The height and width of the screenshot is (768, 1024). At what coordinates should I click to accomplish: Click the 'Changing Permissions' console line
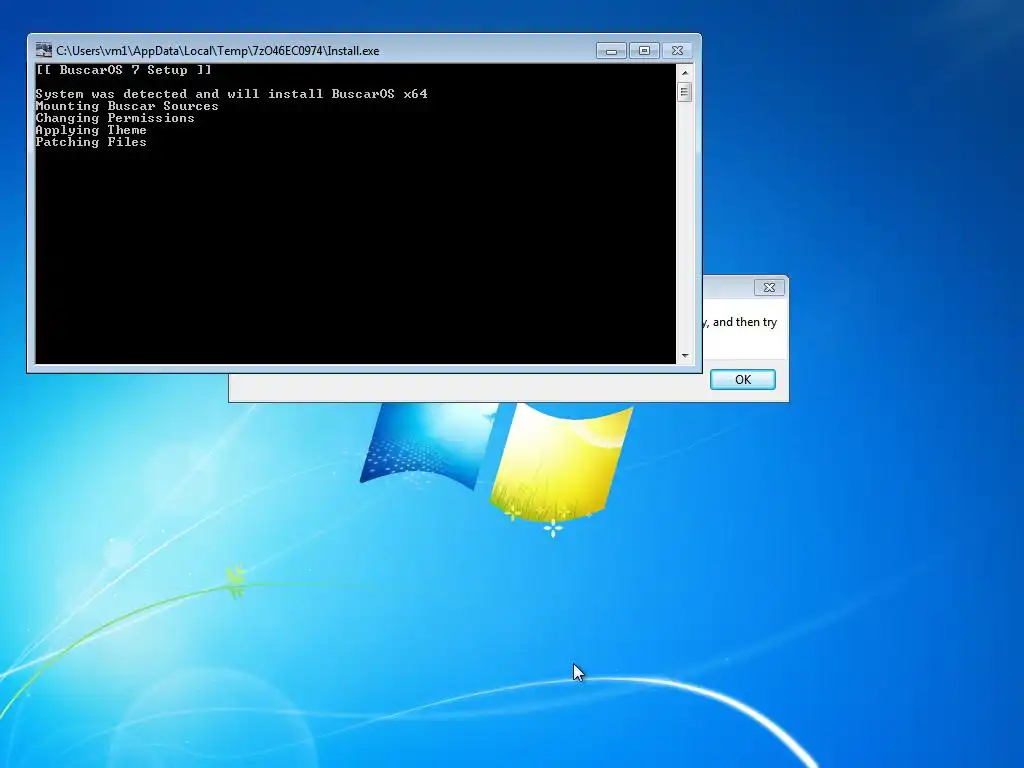[115, 118]
